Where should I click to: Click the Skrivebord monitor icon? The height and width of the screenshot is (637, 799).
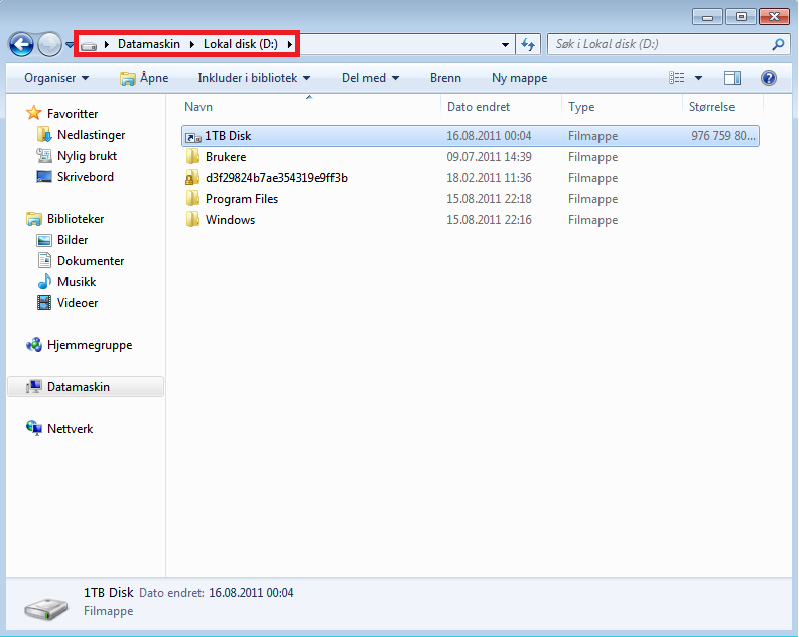tap(44, 176)
